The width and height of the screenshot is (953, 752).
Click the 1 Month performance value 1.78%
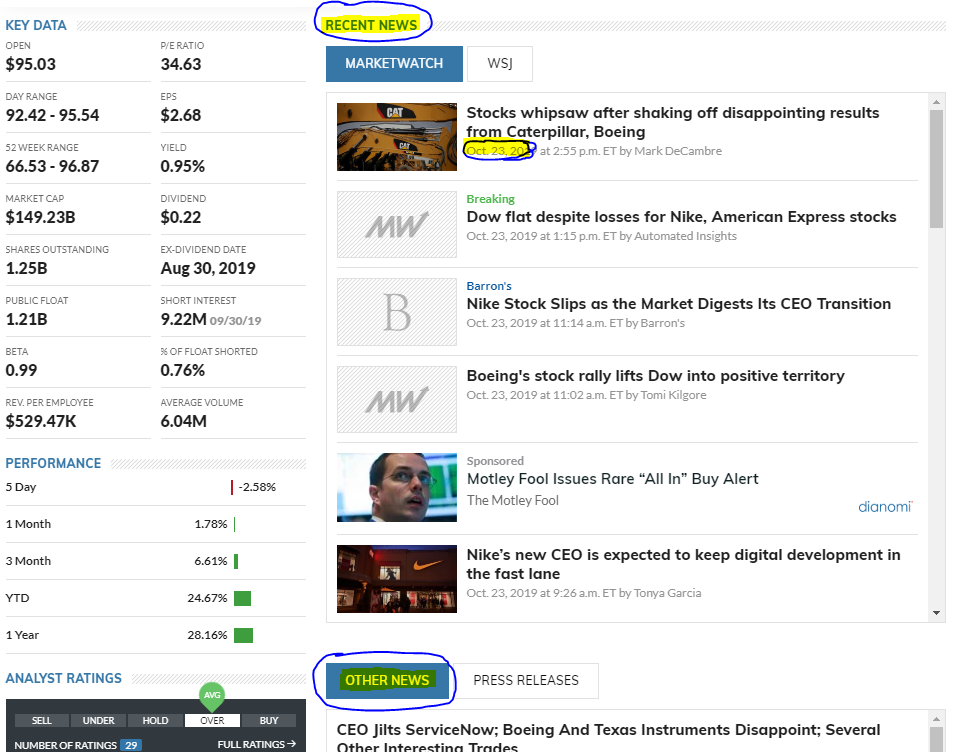(210, 524)
